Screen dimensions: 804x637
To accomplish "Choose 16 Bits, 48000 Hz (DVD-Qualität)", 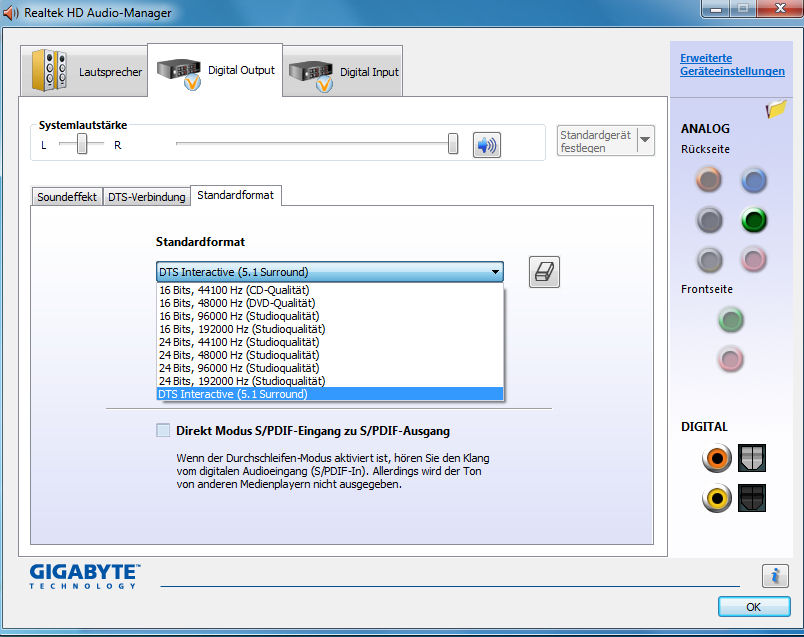I will pos(330,303).
